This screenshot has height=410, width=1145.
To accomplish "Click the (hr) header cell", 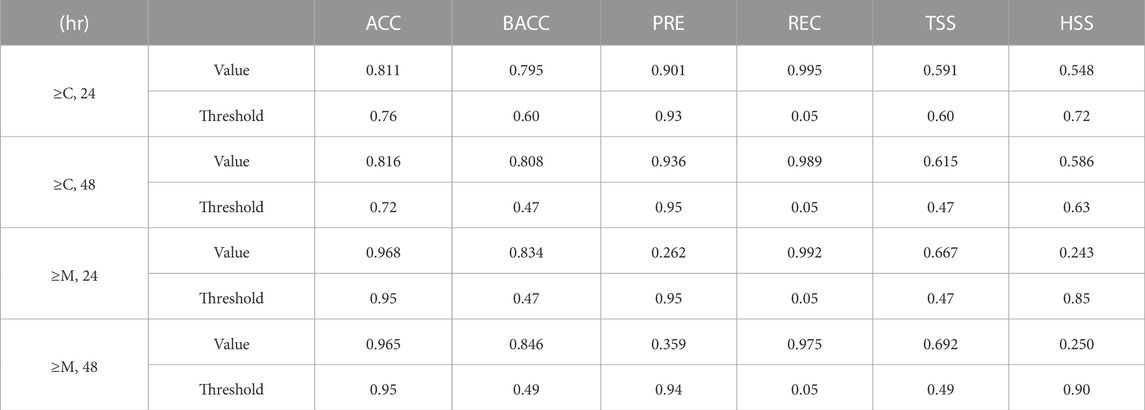I will [x=73, y=24].
